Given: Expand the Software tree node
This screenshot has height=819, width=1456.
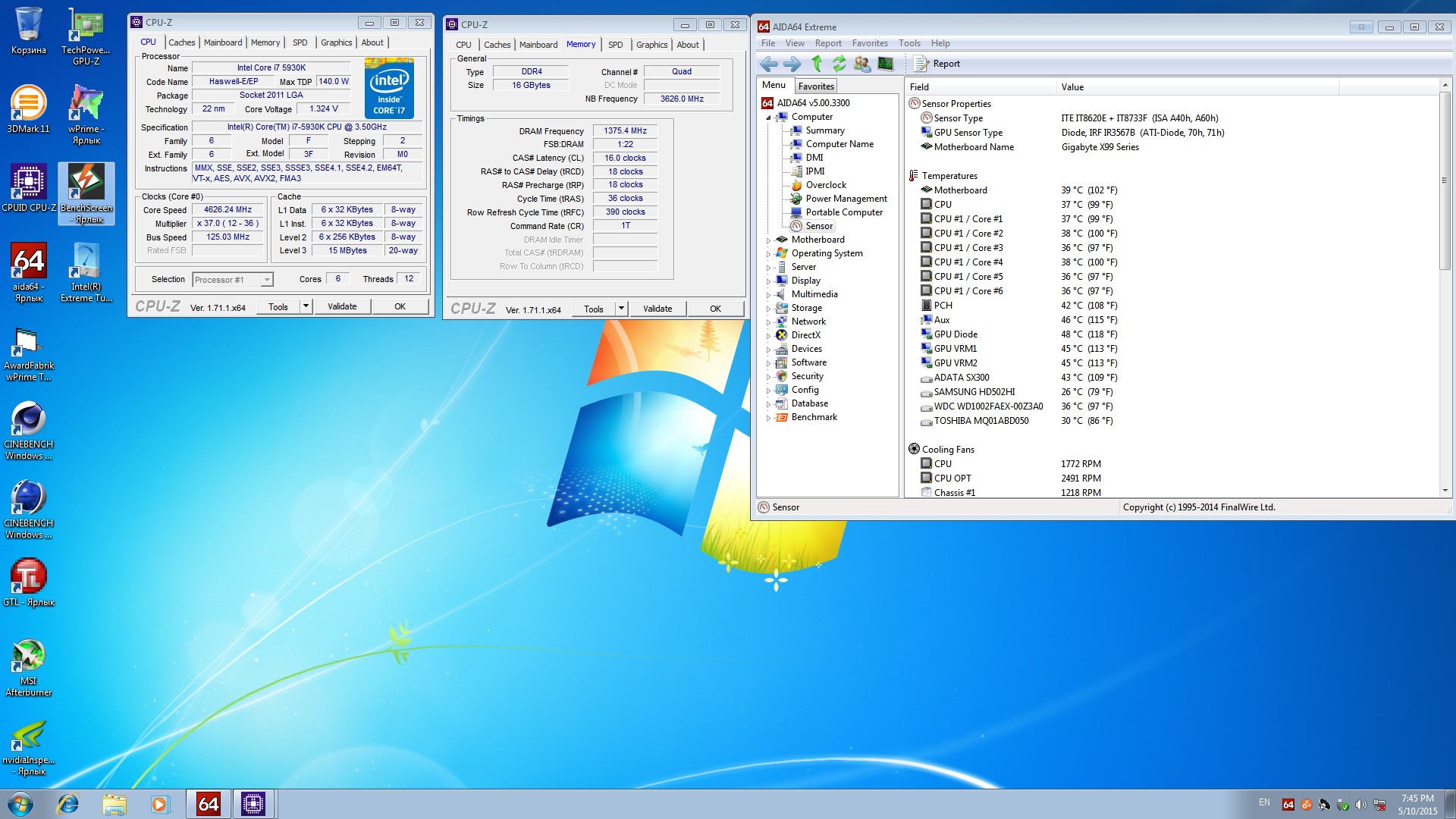Looking at the screenshot, I should coord(768,363).
